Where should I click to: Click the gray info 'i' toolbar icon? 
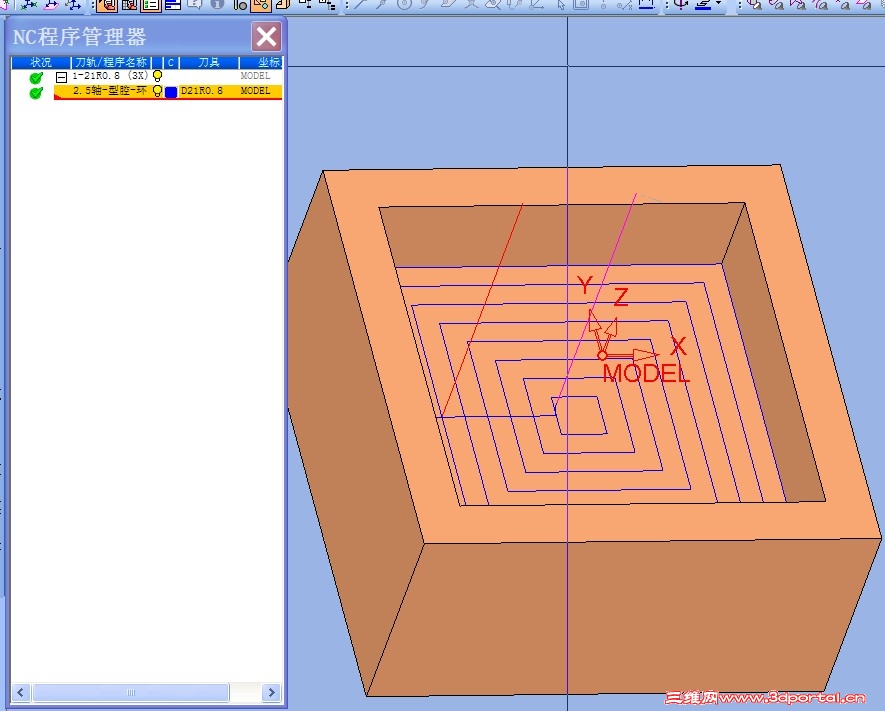(217, 5)
